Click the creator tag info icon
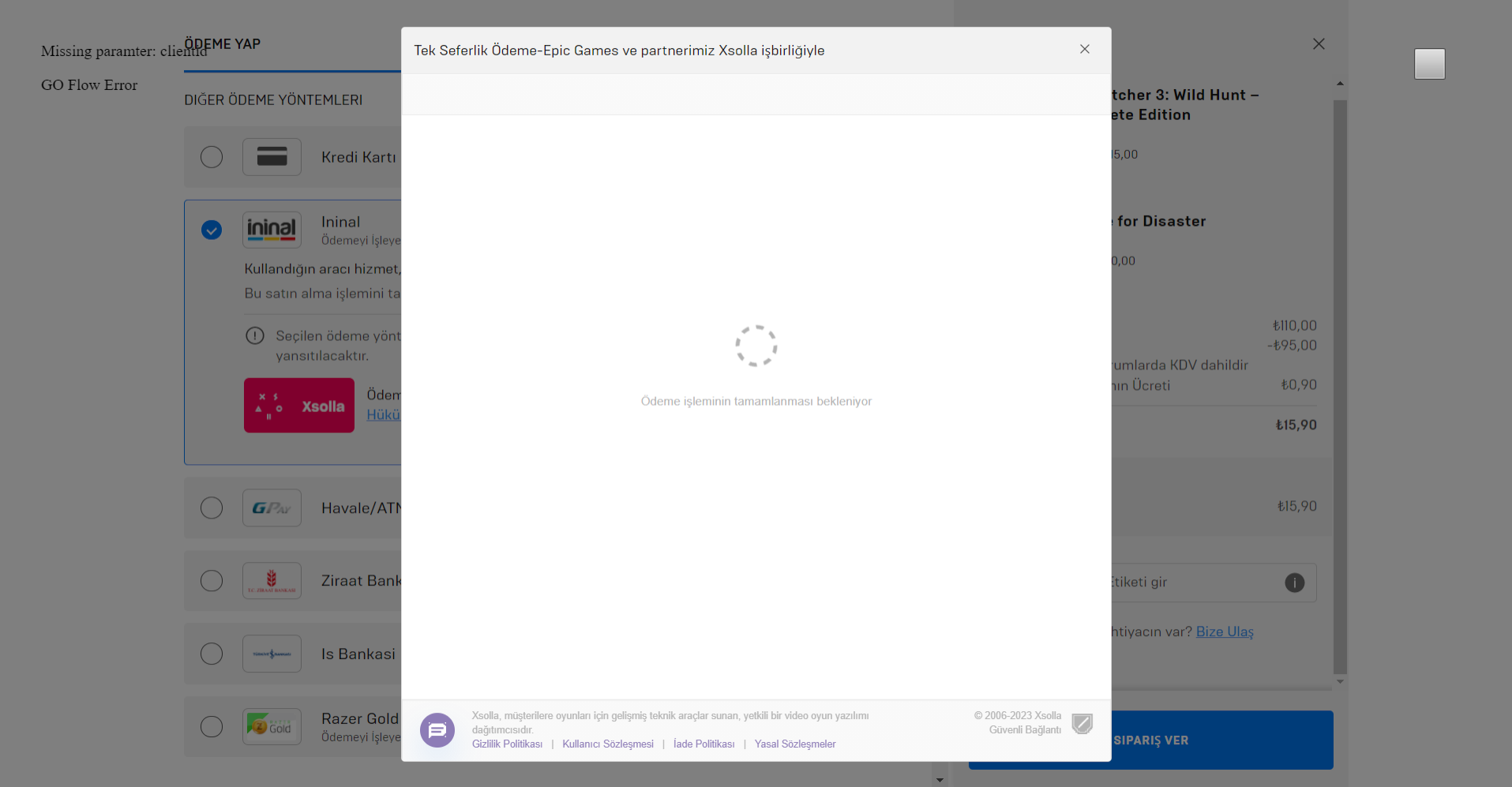The image size is (1512, 787). [1295, 583]
